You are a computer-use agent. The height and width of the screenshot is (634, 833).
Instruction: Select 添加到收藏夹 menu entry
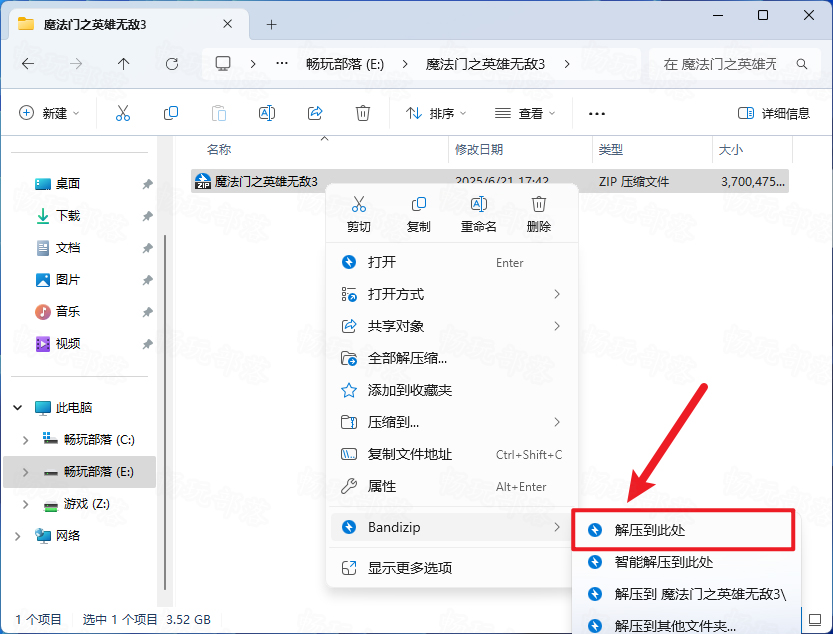point(452,390)
